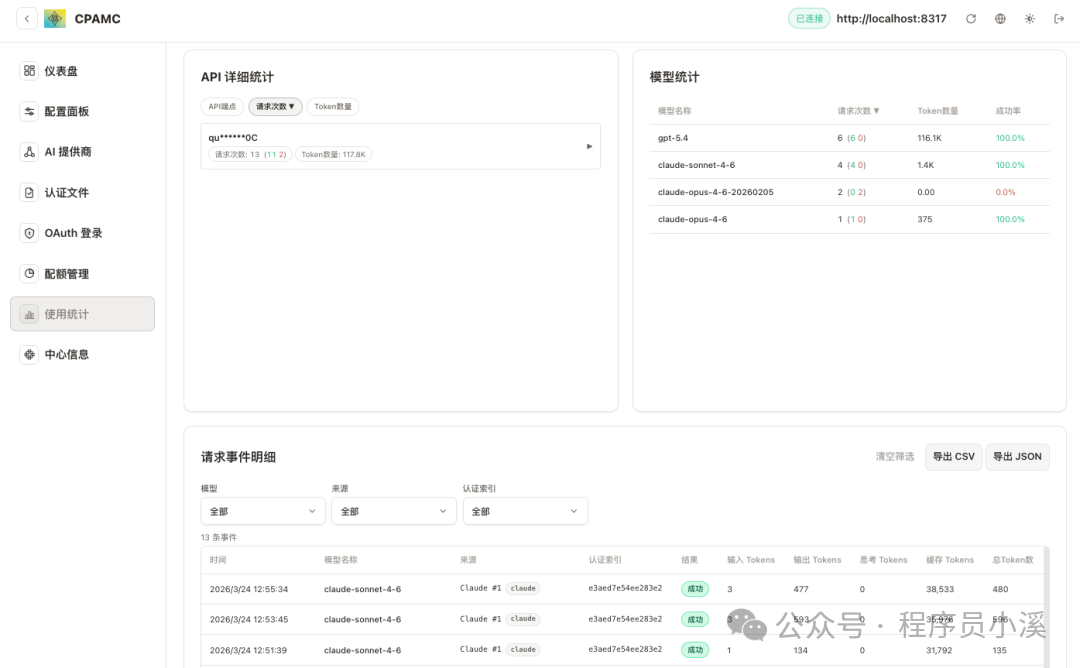Open the language globe icon
Screen dimensions: 1080x668
point(1000,19)
